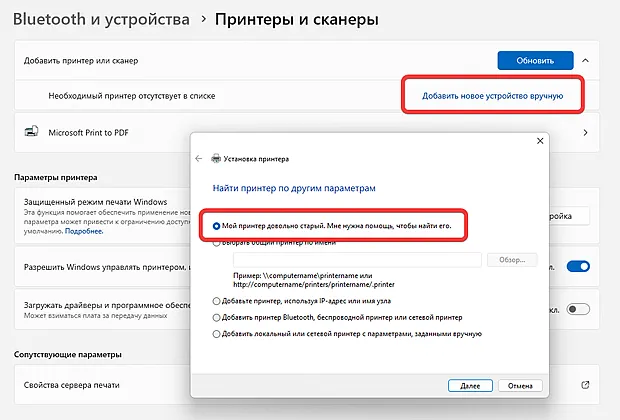Click Свойства сервера печати row
Screen dimensions: 620x420
(307, 385)
